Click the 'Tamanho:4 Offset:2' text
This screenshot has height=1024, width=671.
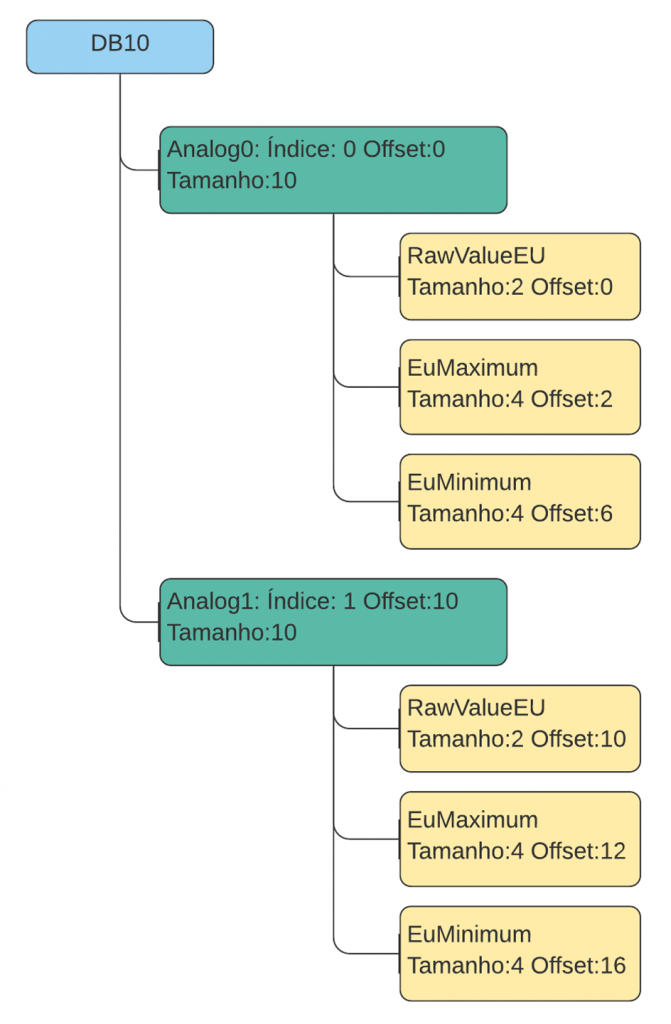(x=510, y=399)
